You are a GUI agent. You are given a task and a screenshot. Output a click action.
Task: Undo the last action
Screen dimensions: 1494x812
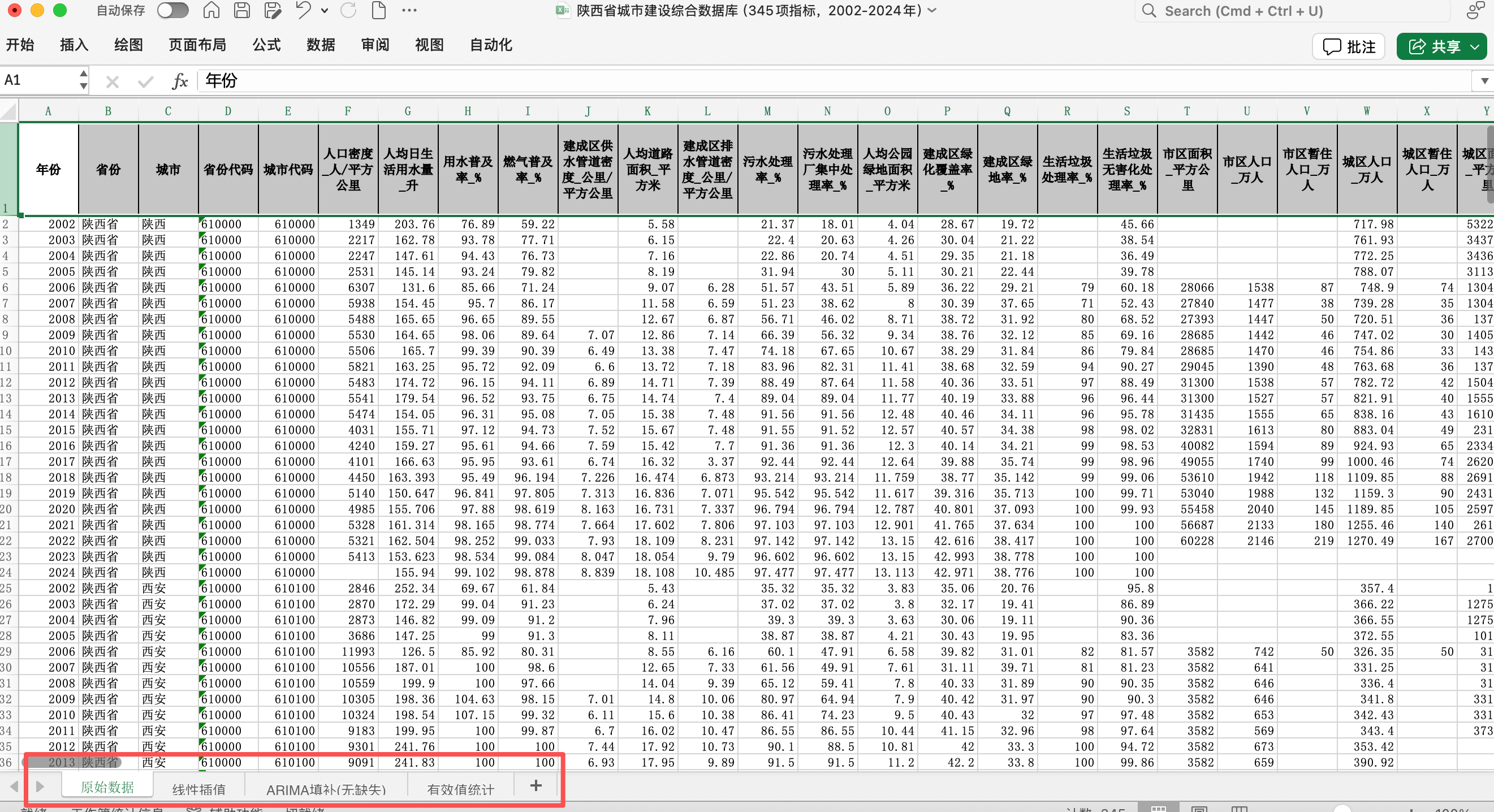[x=303, y=10]
